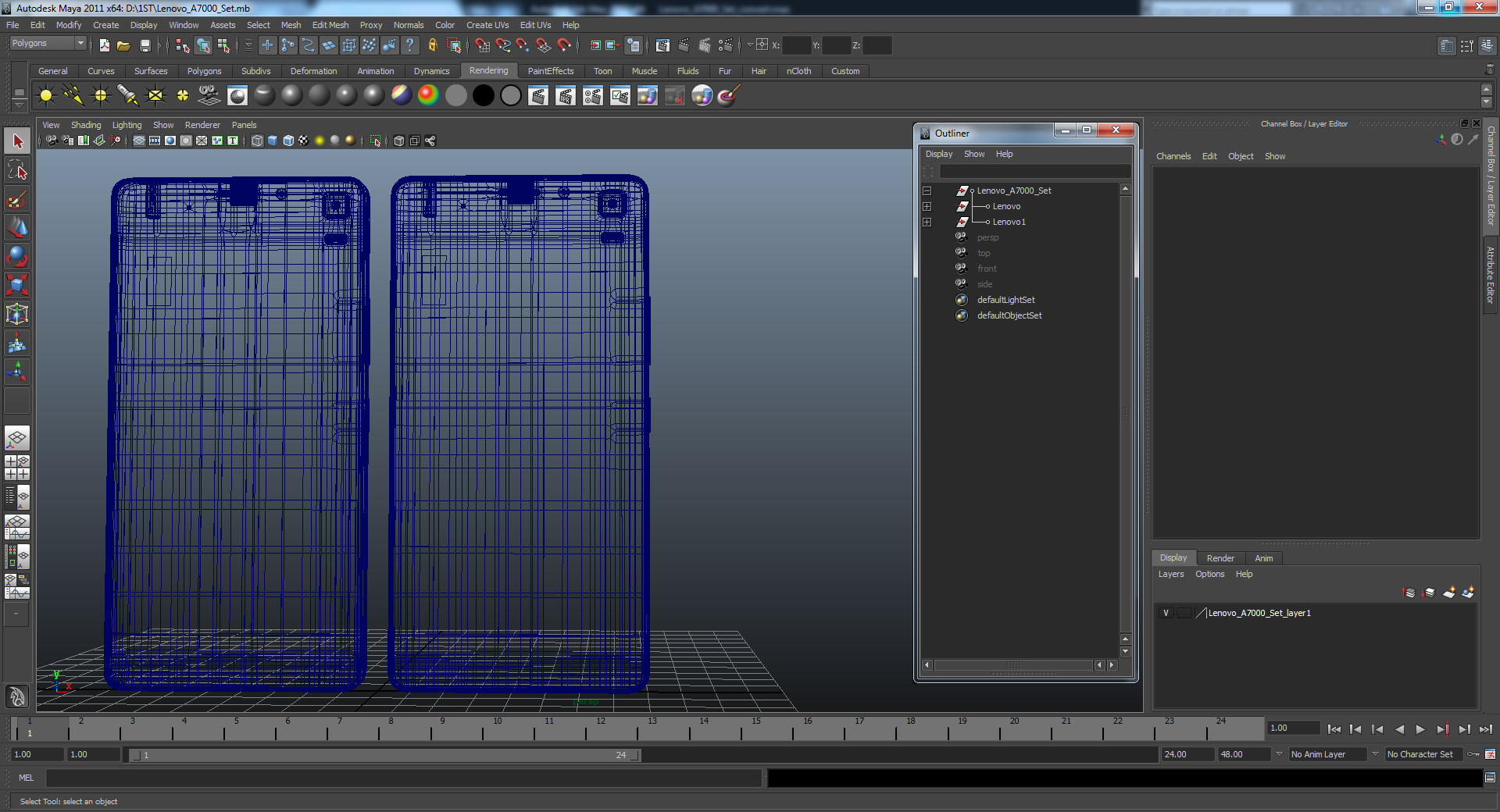Create an ambient light from shelf

click(46, 96)
